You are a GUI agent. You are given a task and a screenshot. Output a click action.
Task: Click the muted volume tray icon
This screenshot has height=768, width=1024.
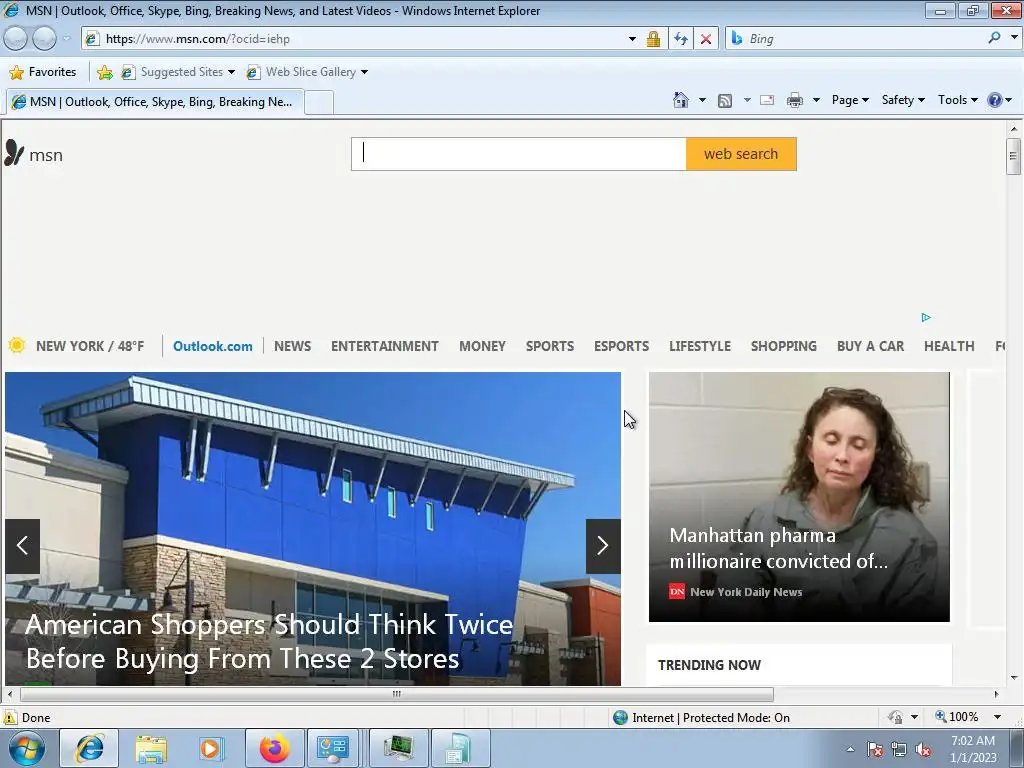(x=923, y=749)
